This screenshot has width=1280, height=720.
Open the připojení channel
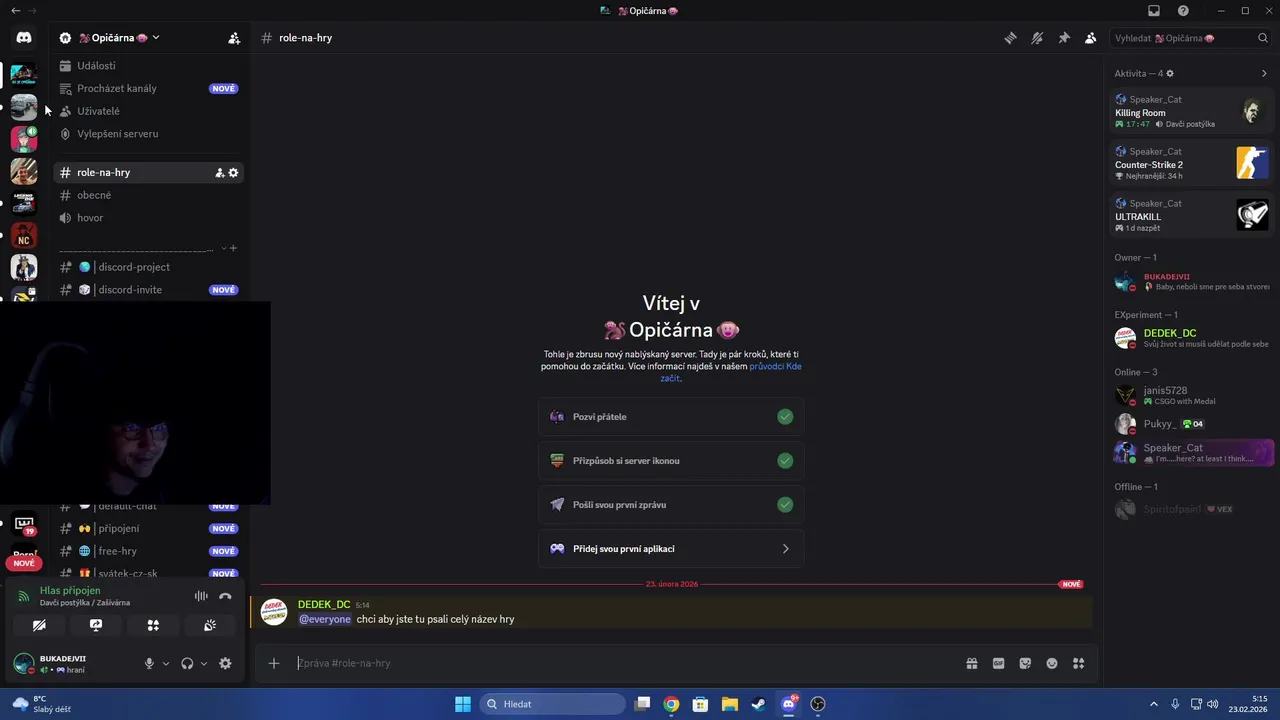pos(148,528)
